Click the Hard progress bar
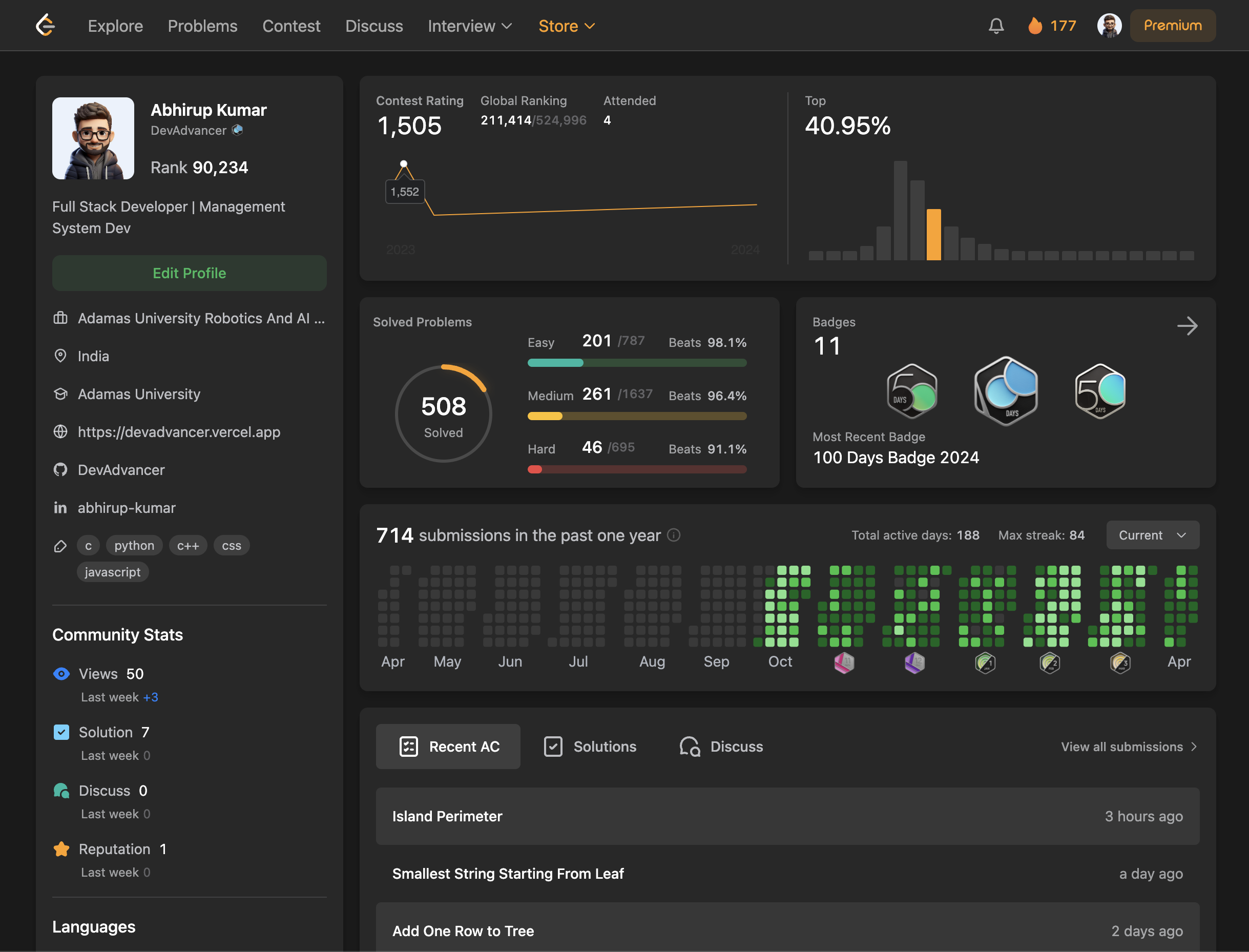 coord(637,469)
